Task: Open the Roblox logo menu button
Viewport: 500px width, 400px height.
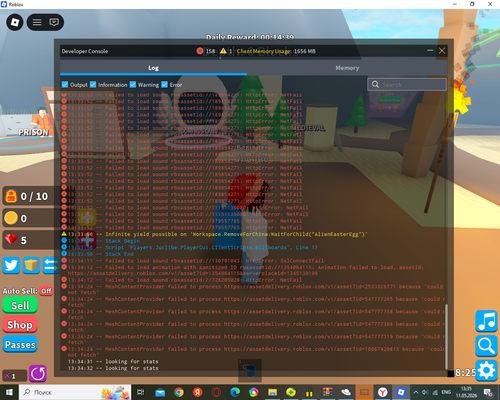Action: [x=15, y=22]
